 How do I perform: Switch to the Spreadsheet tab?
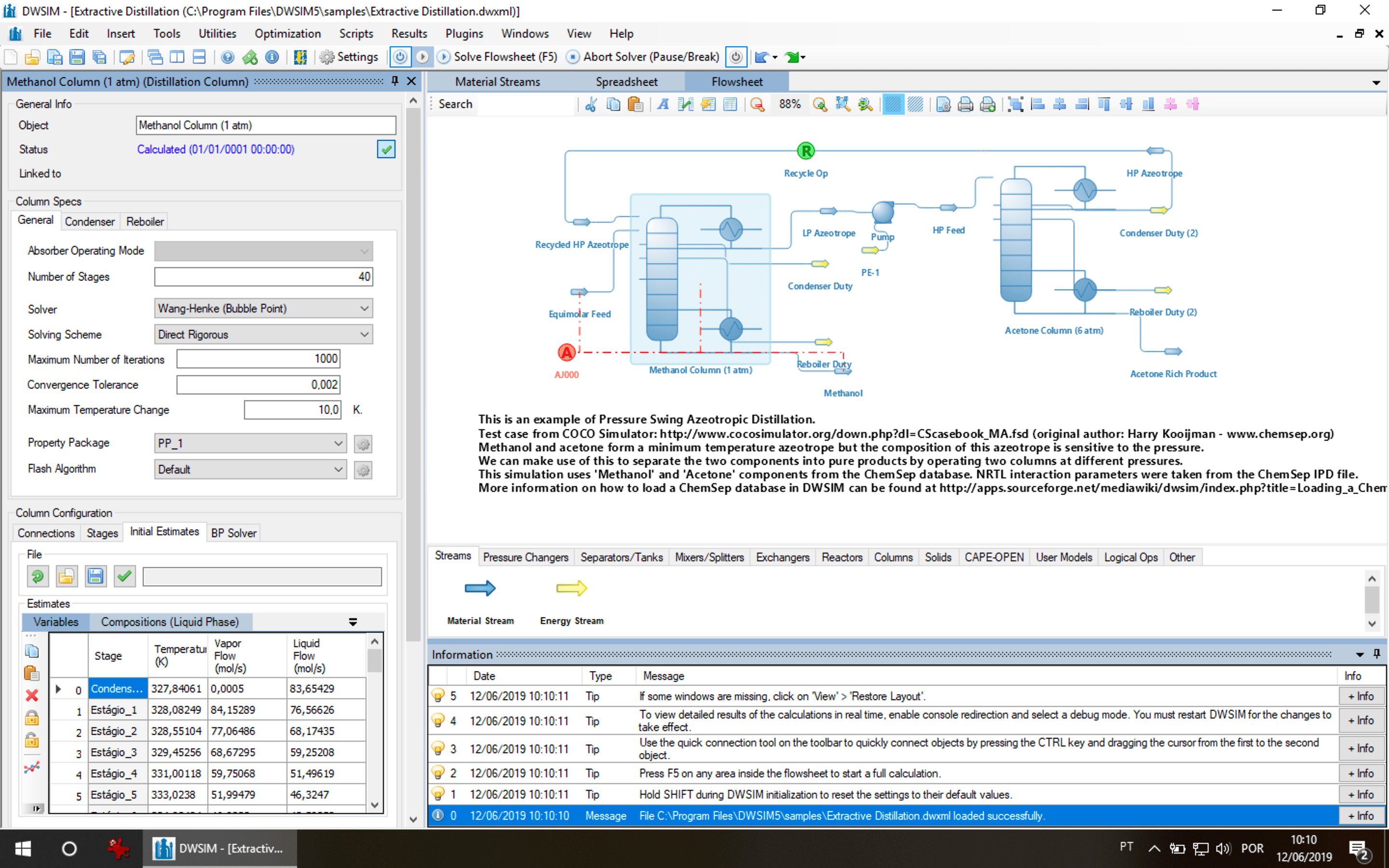coord(626,81)
